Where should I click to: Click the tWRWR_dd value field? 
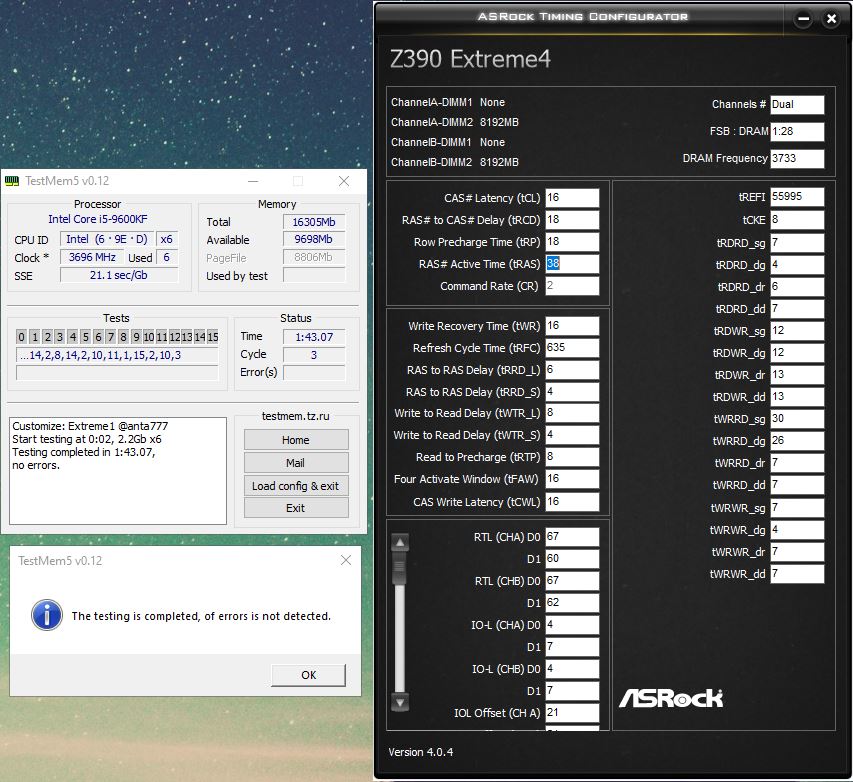coord(797,574)
